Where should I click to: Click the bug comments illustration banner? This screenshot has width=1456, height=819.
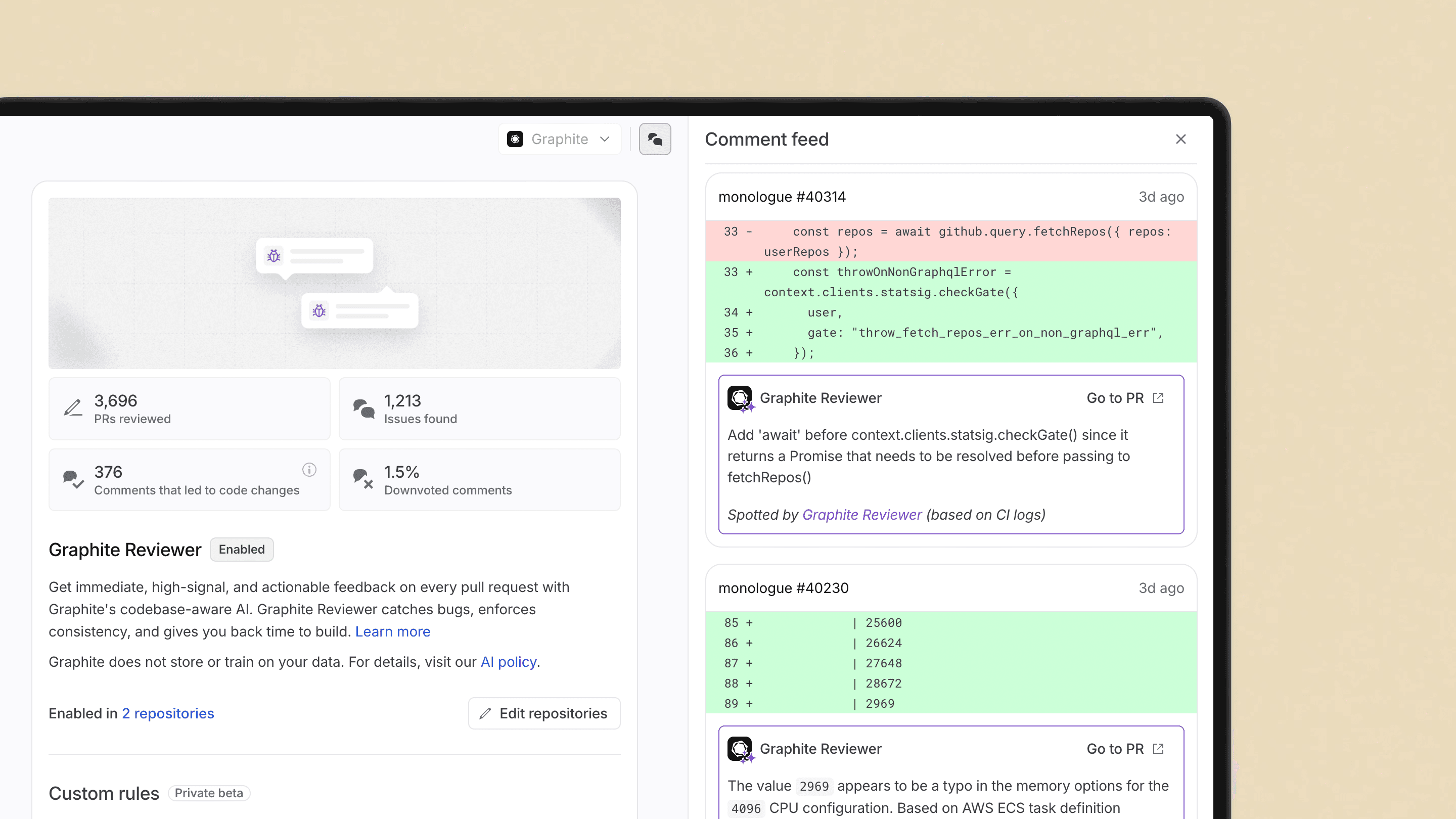click(334, 283)
